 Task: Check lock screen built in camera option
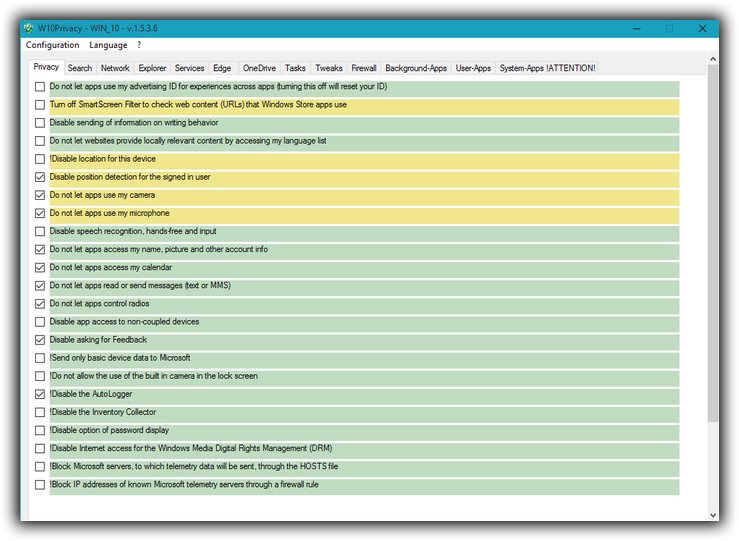[x=40, y=376]
